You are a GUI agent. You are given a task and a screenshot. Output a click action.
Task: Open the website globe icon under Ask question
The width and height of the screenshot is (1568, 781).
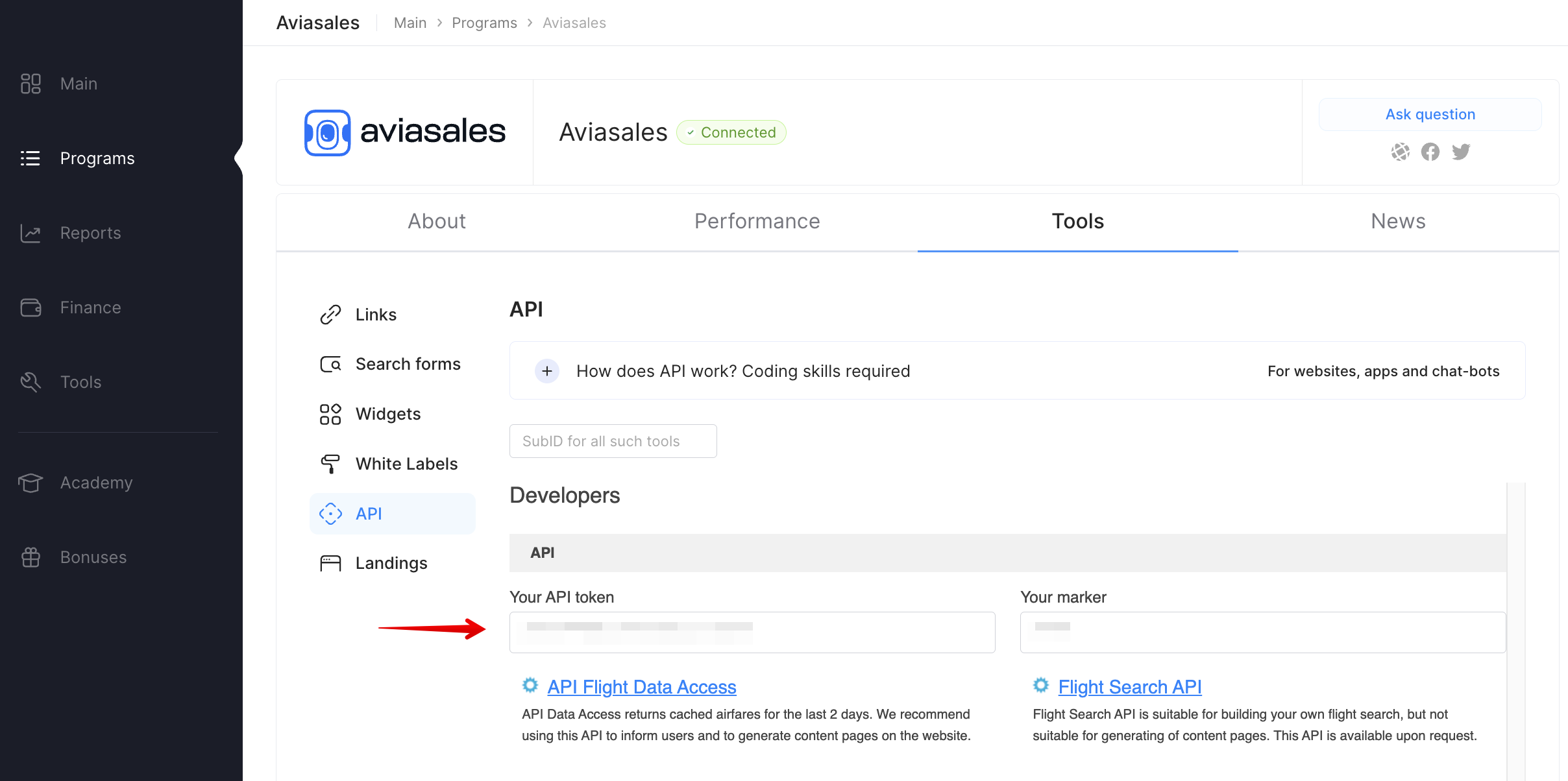[x=1400, y=152]
